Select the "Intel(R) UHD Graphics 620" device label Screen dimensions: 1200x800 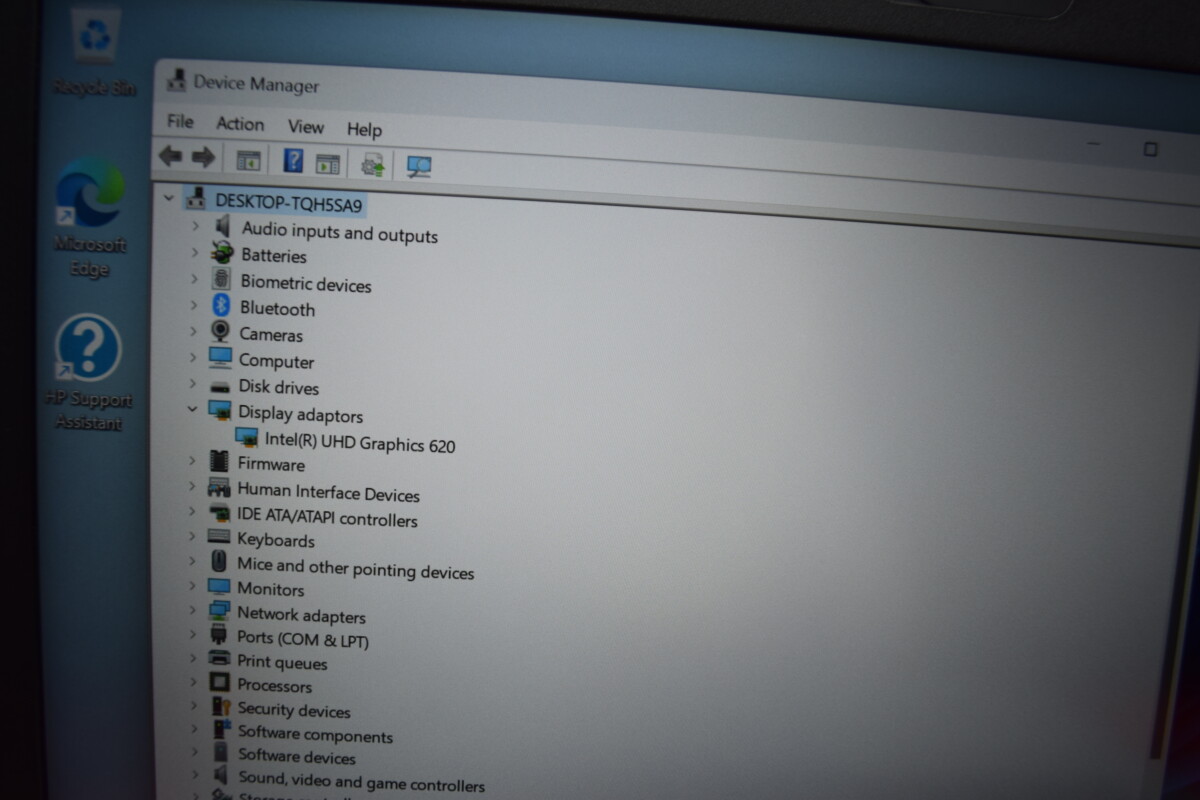click(x=360, y=442)
